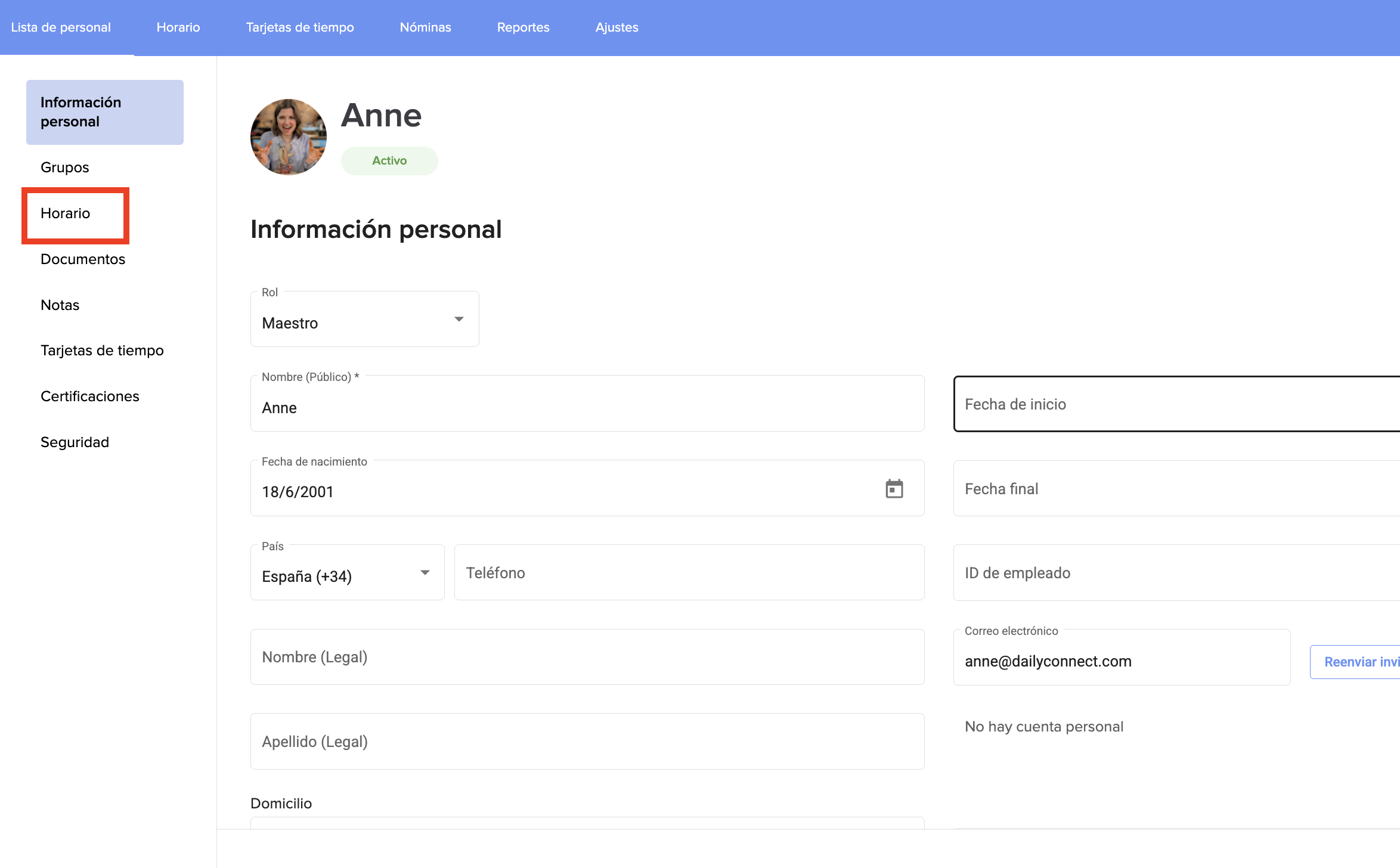This screenshot has width=1400, height=868.
Task: Open the País country code dropdown
Action: tap(347, 573)
